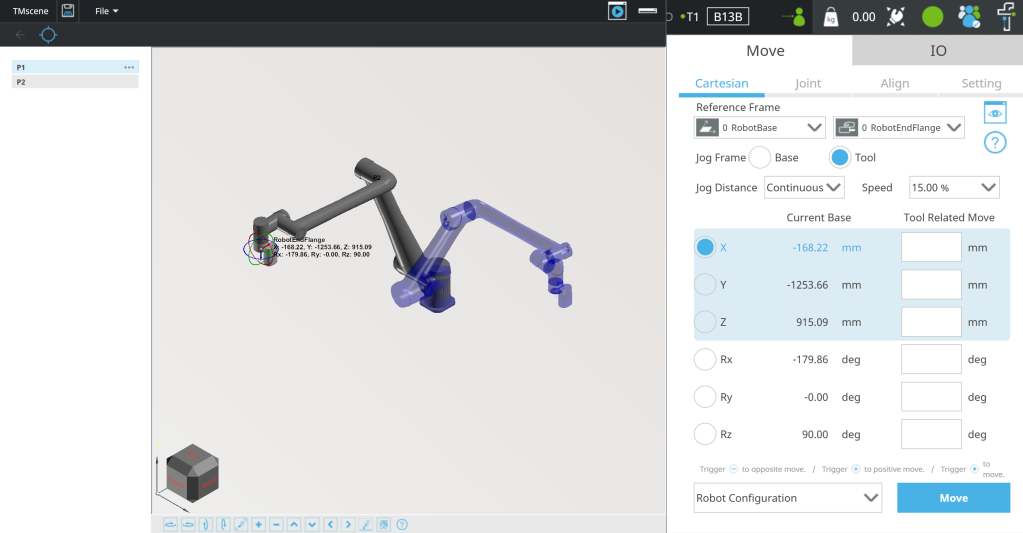The width and height of the screenshot is (1023, 533).
Task: Click the collision glove icon
Action: [x=896, y=17]
